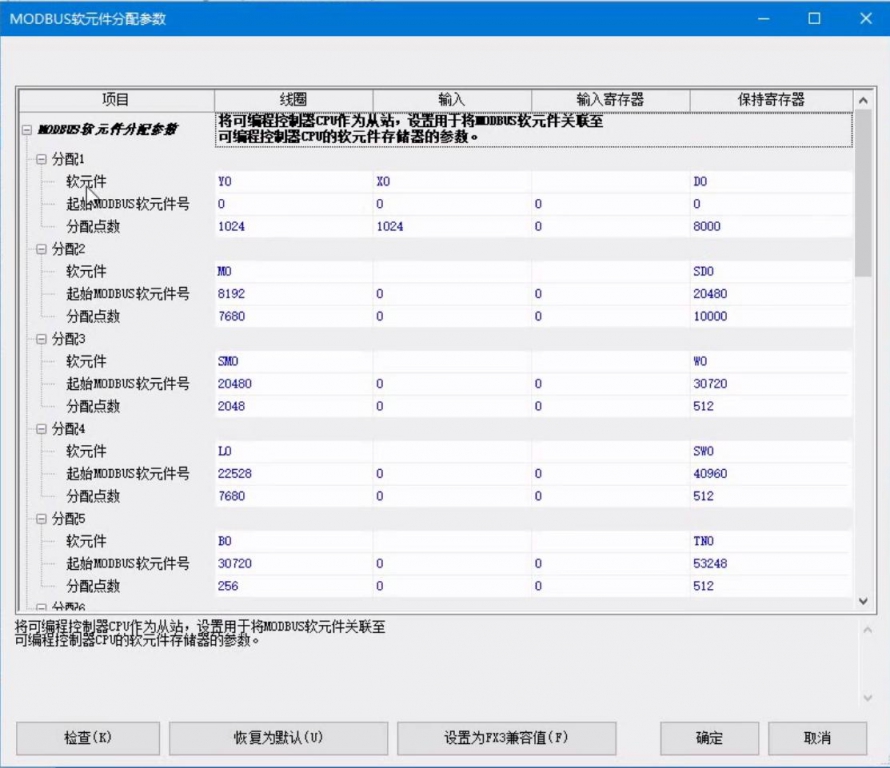890x768 pixels.
Task: Select the D0 holding register cell
Action: pos(771,182)
